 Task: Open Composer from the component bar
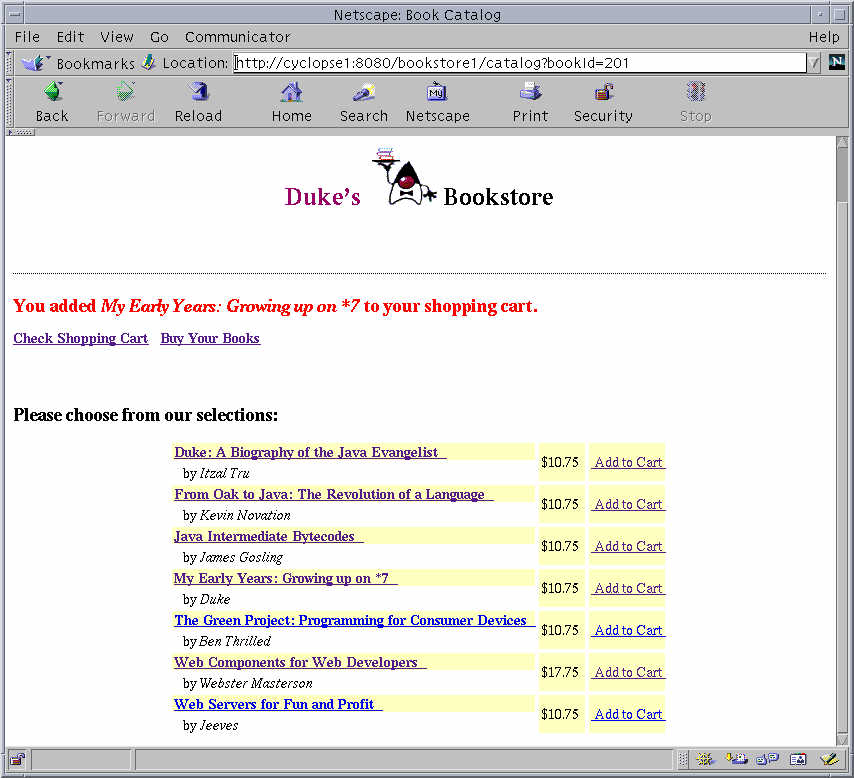828,759
